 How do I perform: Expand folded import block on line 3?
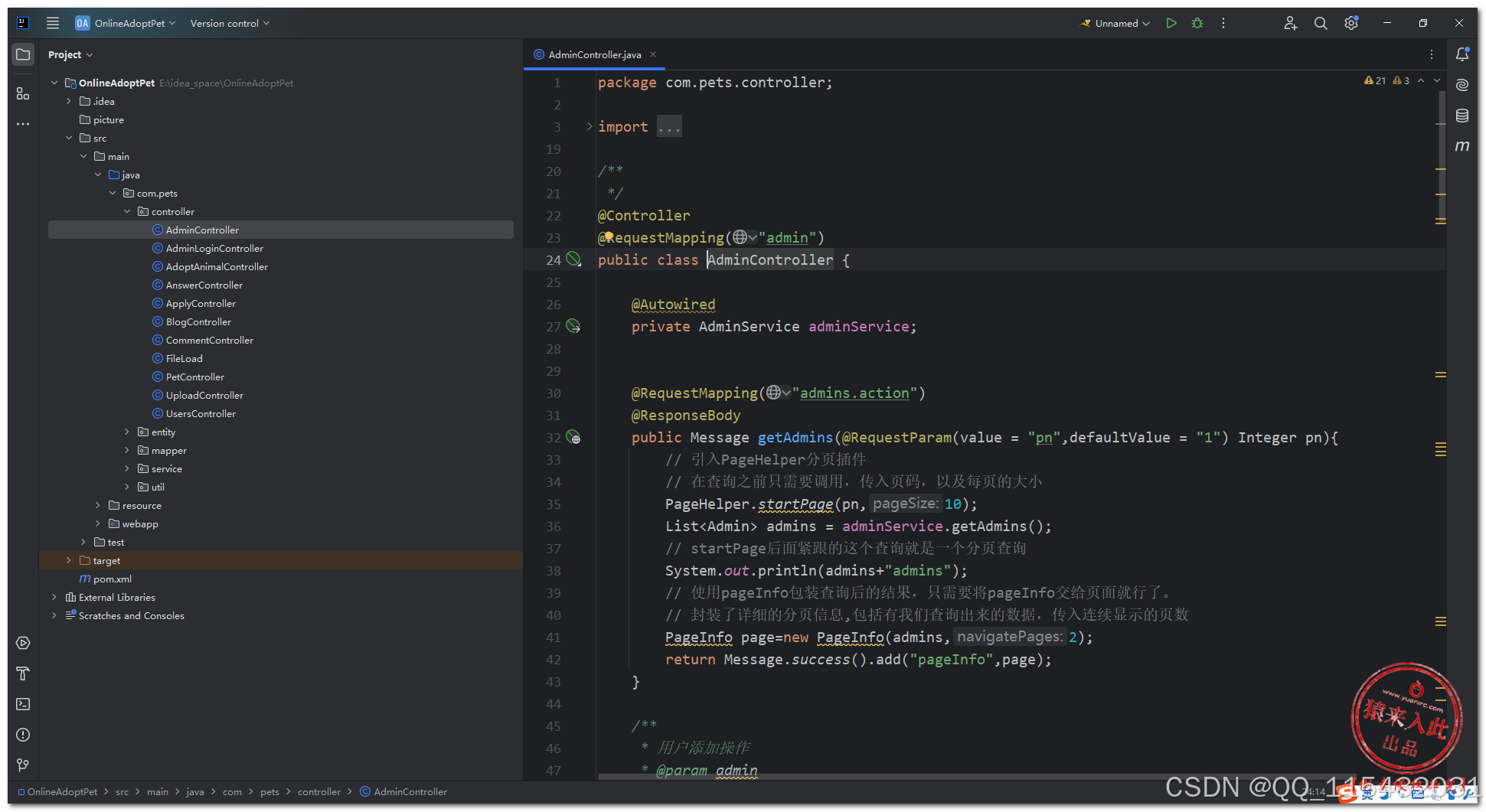(589, 126)
